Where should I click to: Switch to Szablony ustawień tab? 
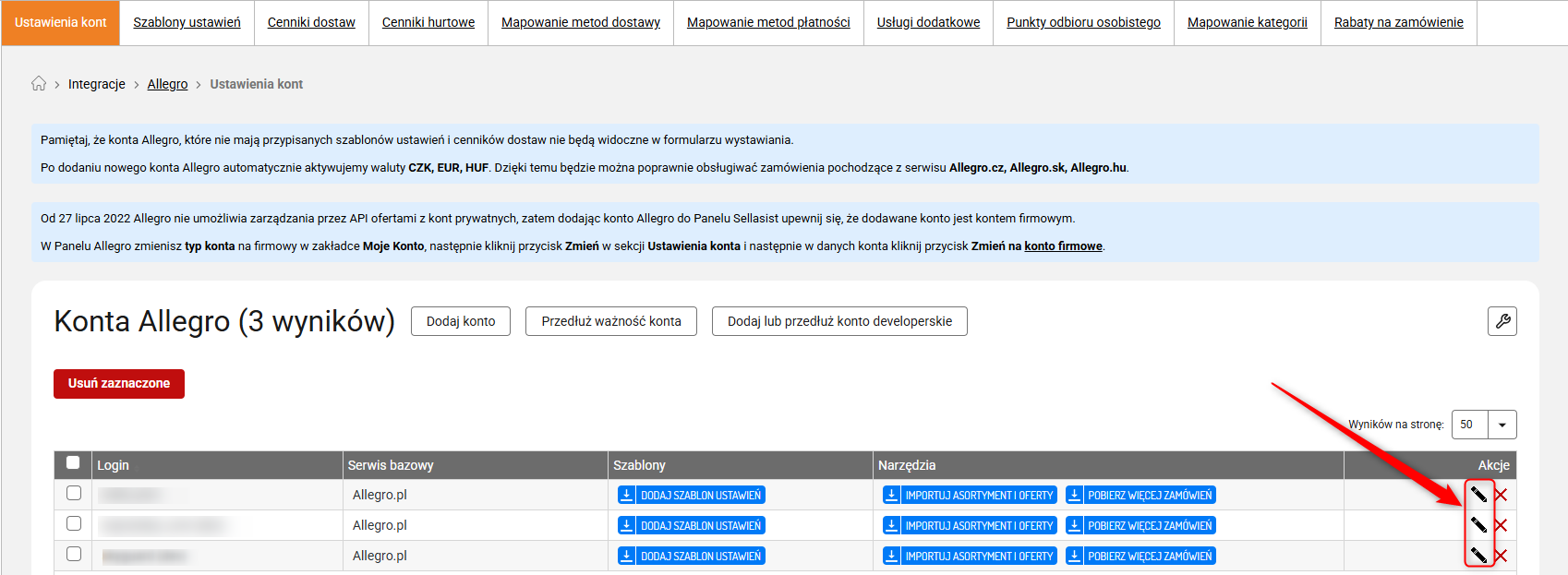click(187, 22)
